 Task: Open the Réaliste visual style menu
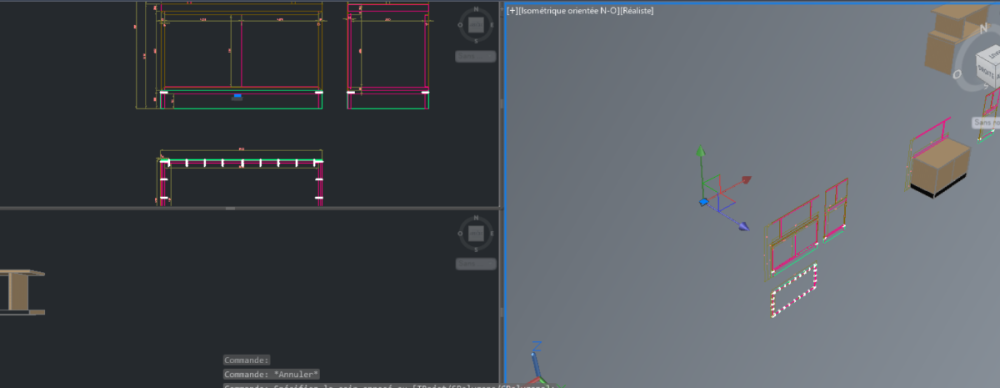(636, 11)
